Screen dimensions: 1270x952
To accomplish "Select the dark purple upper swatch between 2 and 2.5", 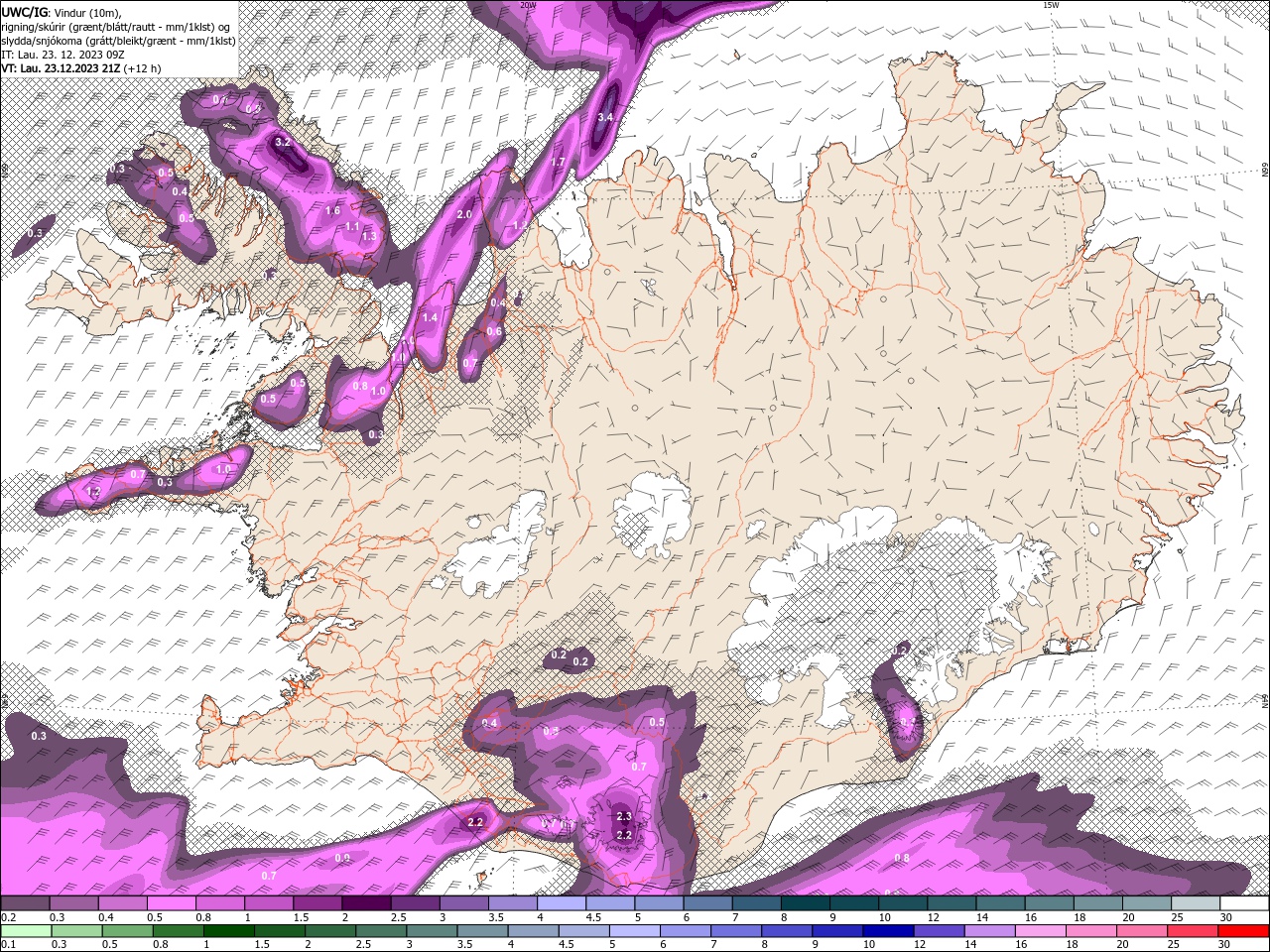I will (x=366, y=903).
